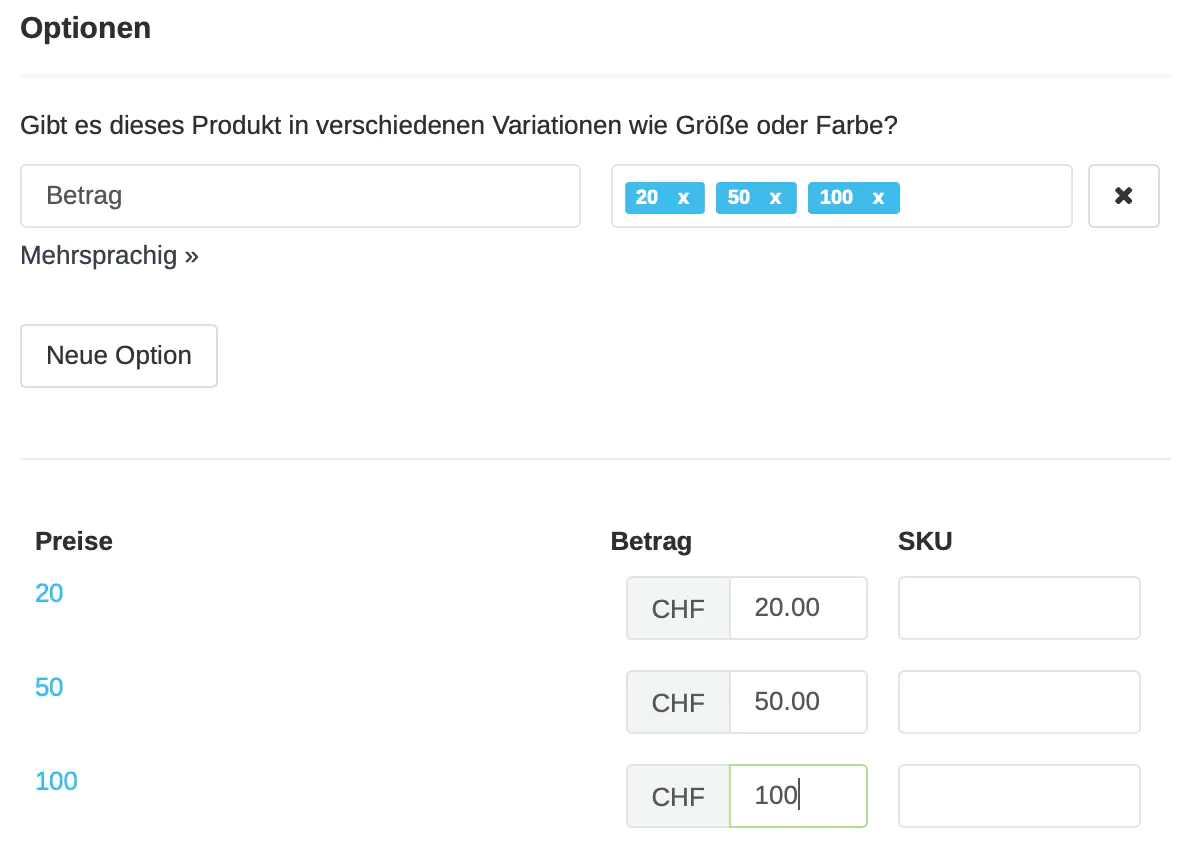The image size is (1190, 864).
Task: Click the Betrag option name field
Action: 300,196
